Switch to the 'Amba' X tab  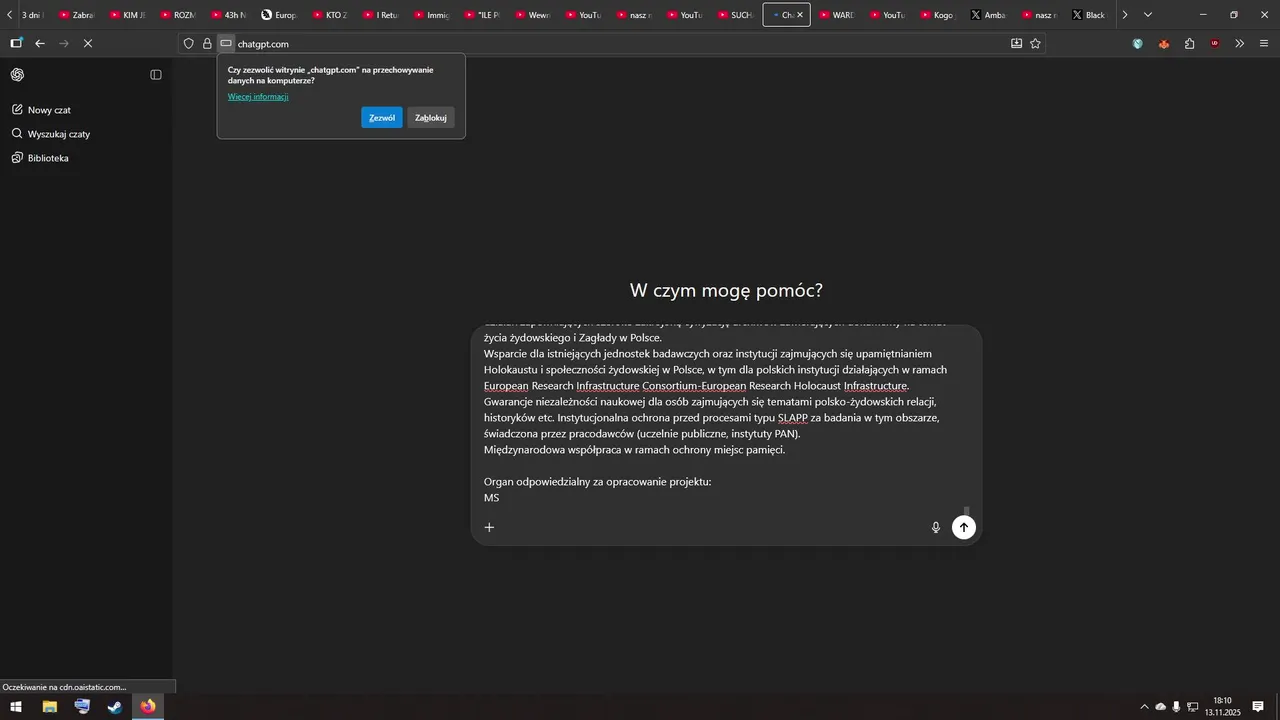coord(989,15)
